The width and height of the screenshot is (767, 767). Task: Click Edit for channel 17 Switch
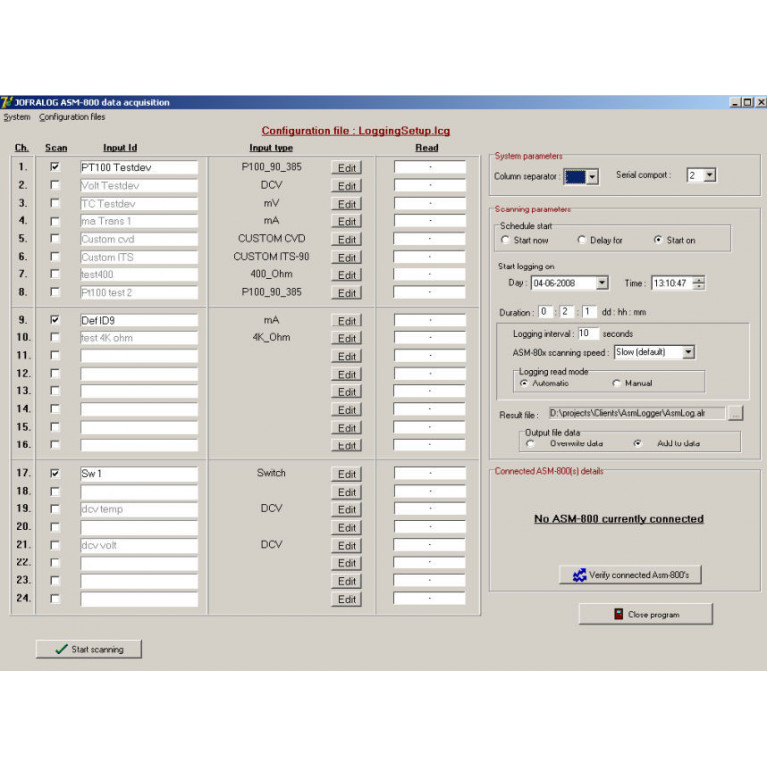tap(346, 474)
